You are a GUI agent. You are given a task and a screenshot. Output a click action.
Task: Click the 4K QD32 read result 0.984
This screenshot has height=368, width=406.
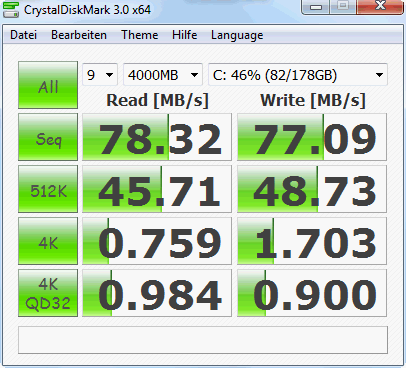157,293
